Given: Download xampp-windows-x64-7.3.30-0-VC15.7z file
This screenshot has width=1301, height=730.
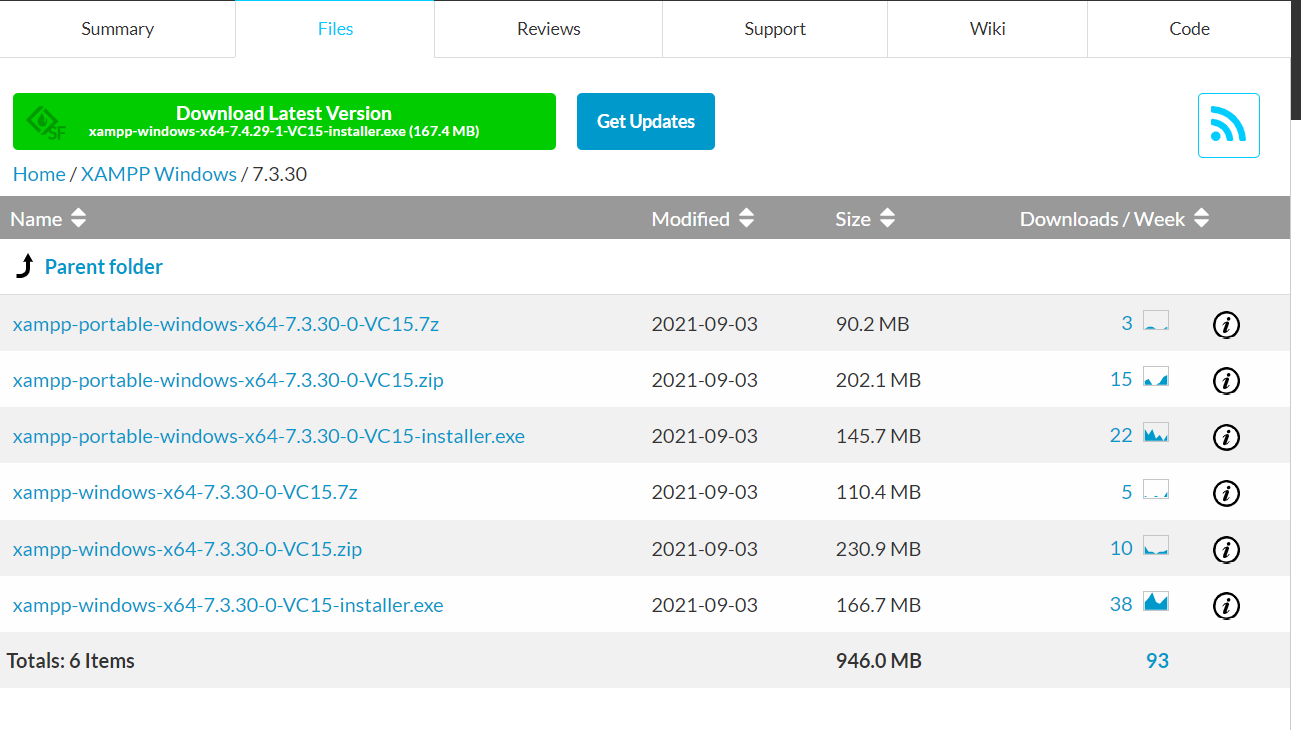Looking at the screenshot, I should [185, 492].
